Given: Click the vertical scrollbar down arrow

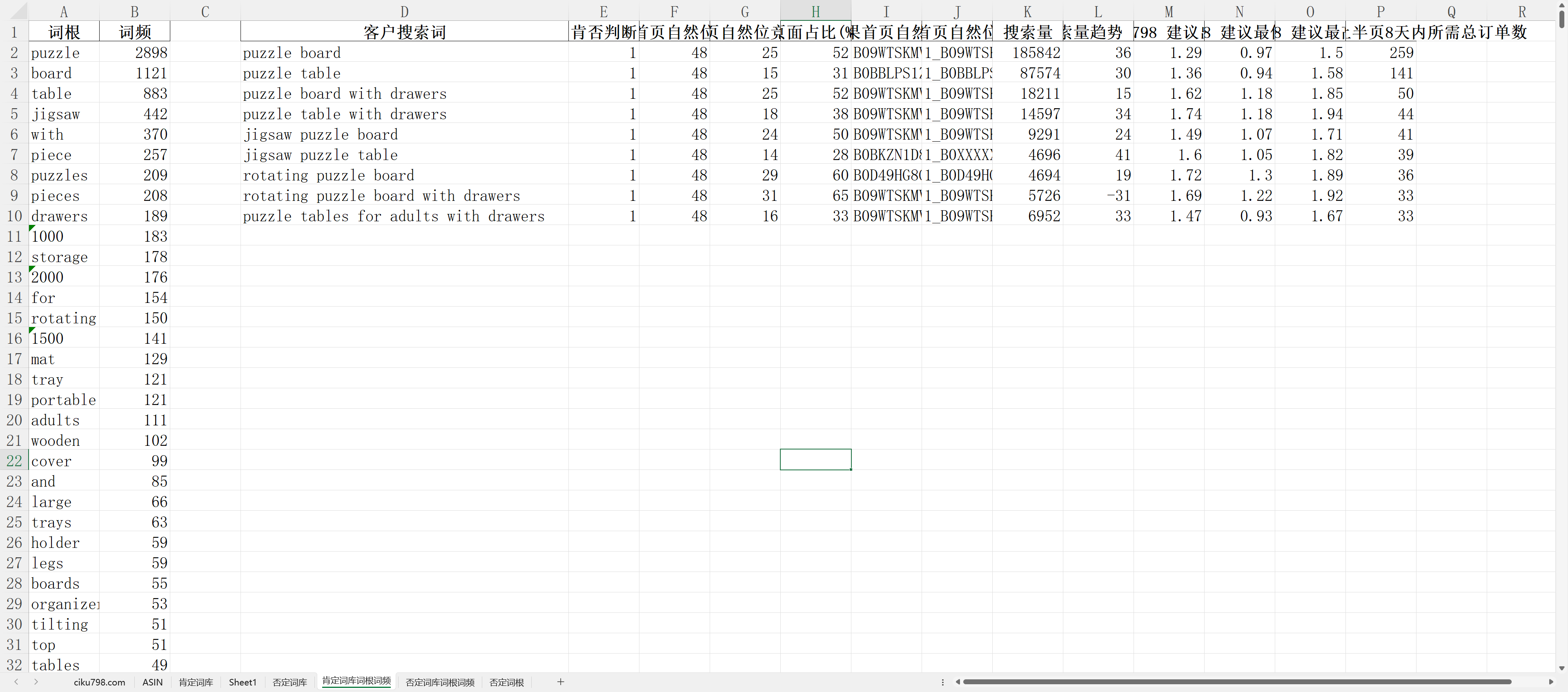Looking at the screenshot, I should click(x=1562, y=668).
